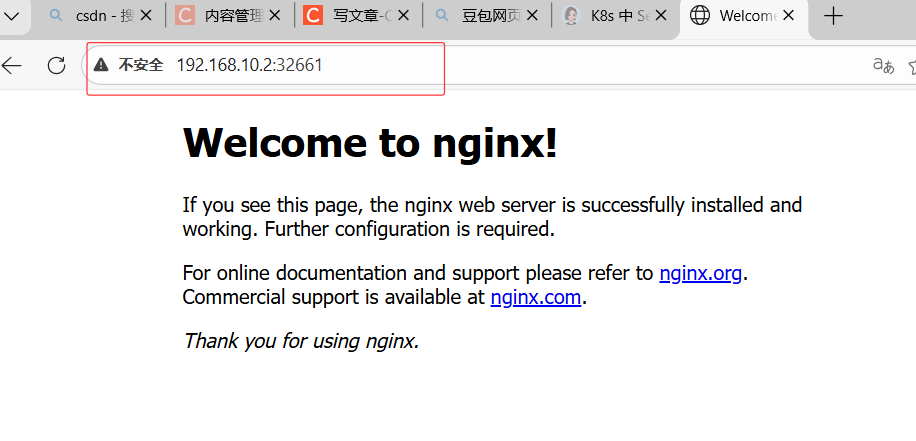The width and height of the screenshot is (916, 441).
Task: Click the 'Further configuration is required.' text
Action: tap(410, 230)
